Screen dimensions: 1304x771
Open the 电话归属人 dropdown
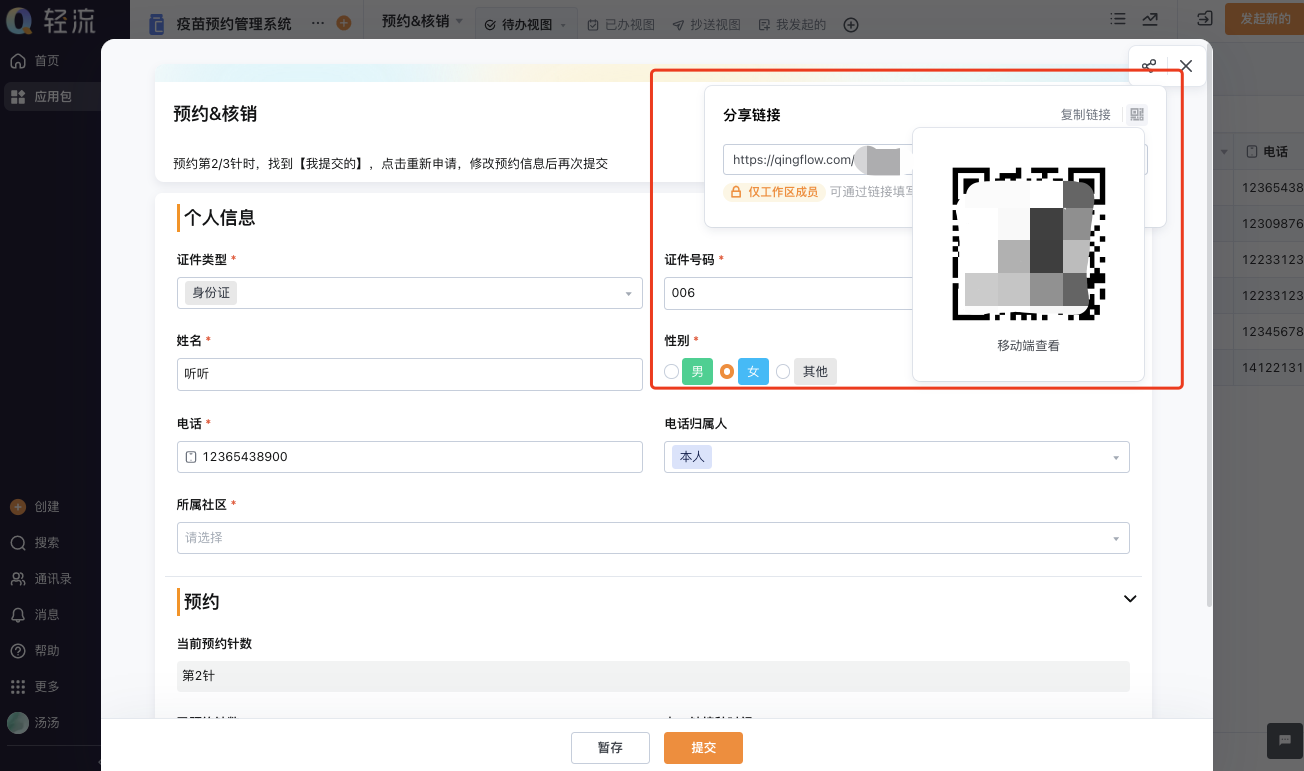point(896,457)
